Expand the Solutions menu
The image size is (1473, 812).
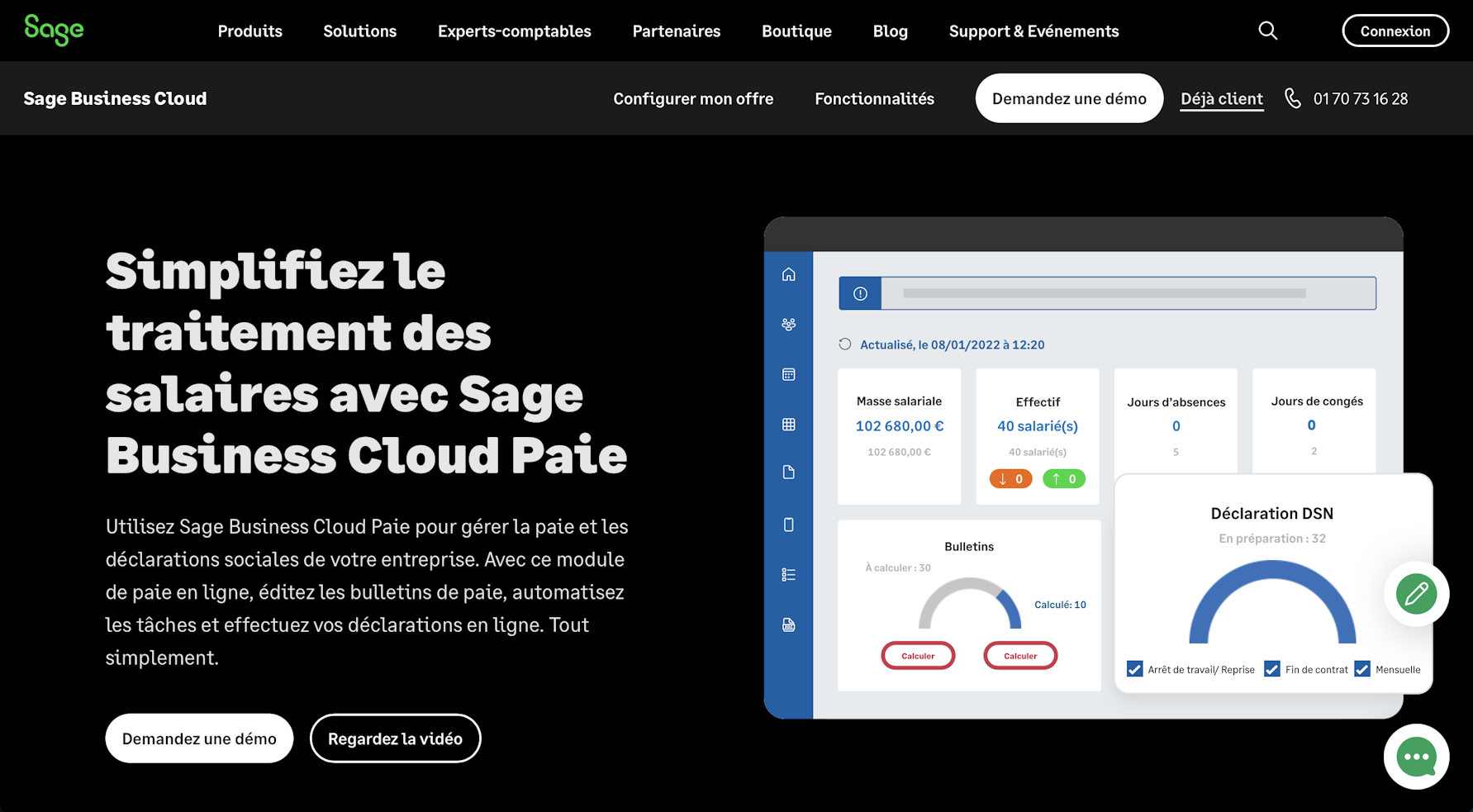(359, 31)
